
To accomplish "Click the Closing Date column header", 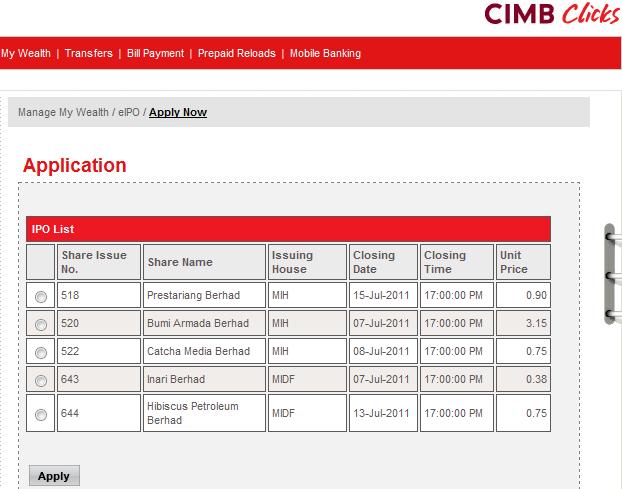I will click(383, 262).
